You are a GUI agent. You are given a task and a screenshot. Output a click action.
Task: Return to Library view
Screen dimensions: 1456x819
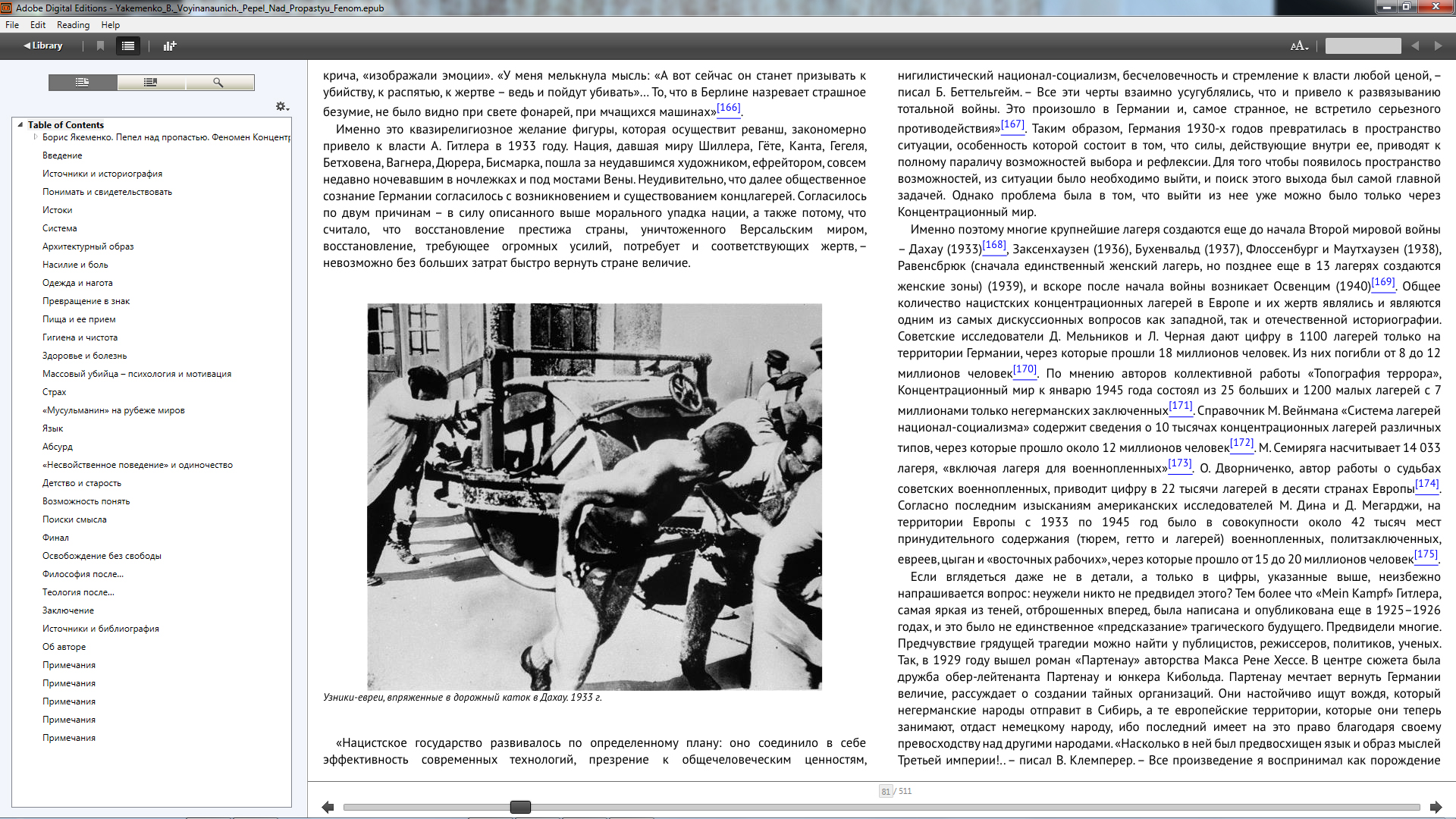point(43,45)
